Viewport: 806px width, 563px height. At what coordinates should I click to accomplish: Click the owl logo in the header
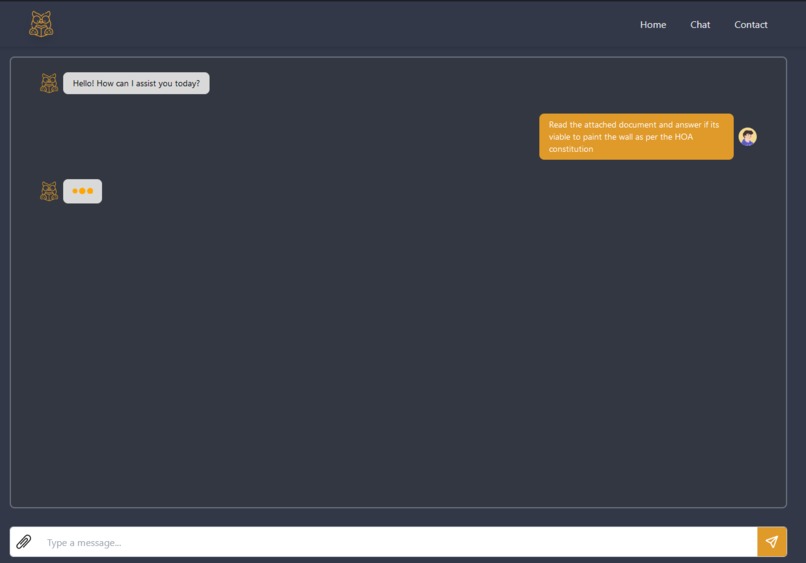pyautogui.click(x=41, y=24)
